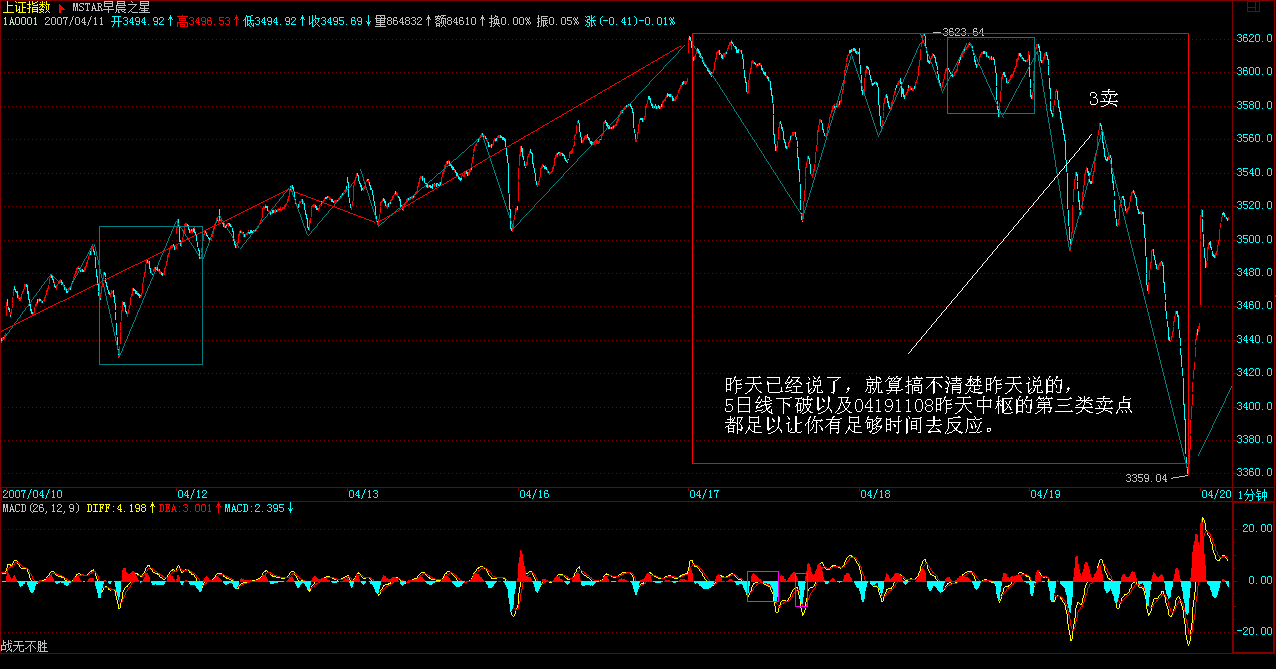Click the 3卖 sell point annotation

(x=1103, y=98)
